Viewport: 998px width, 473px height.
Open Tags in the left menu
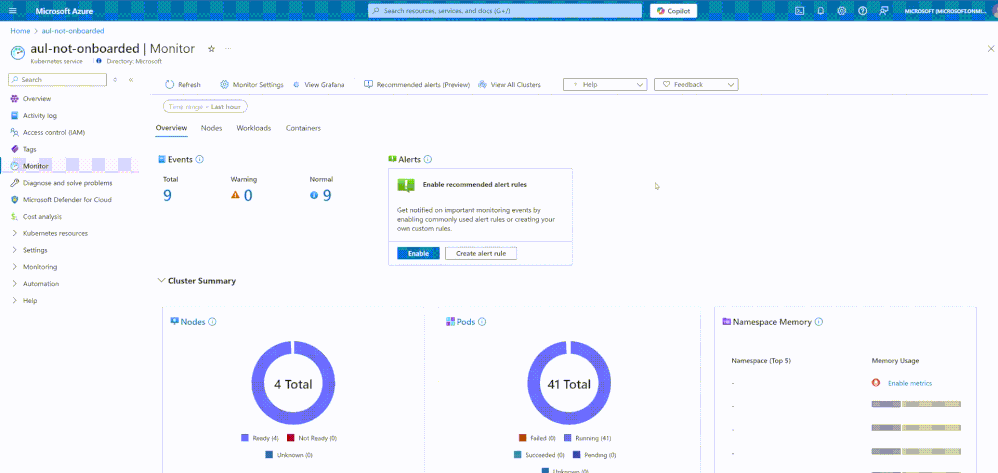pyautogui.click(x=29, y=149)
